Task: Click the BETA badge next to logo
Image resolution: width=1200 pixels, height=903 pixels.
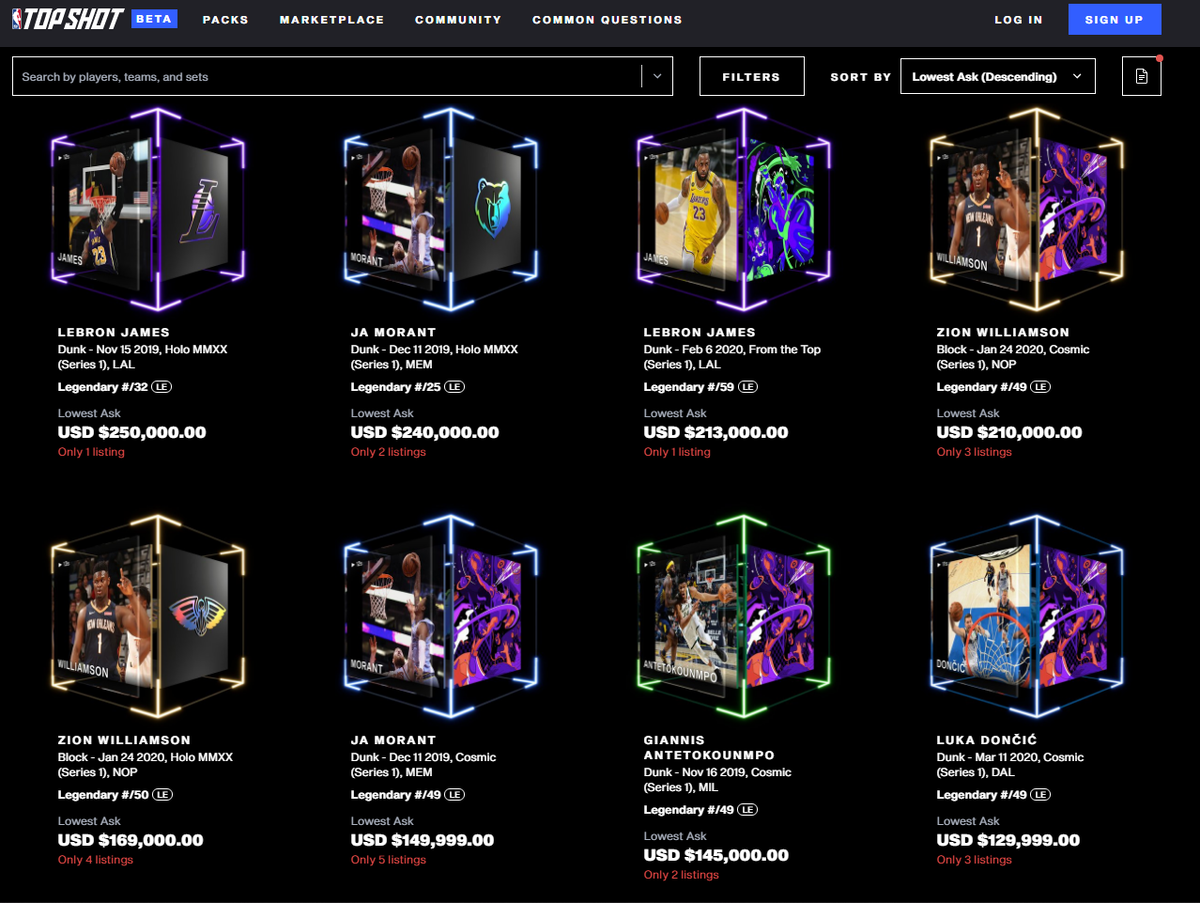Action: point(155,18)
